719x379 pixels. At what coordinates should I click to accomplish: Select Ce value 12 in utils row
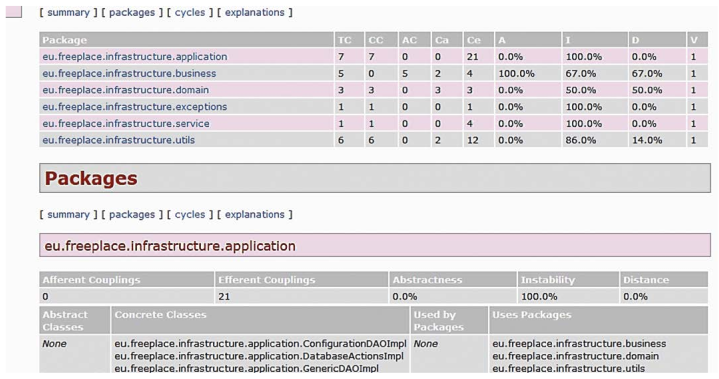point(472,140)
